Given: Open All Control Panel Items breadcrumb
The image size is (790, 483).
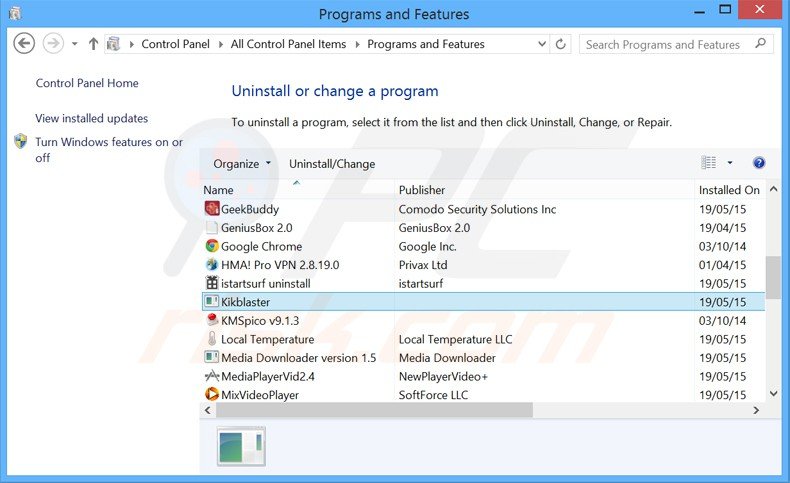Looking at the screenshot, I should 288,44.
